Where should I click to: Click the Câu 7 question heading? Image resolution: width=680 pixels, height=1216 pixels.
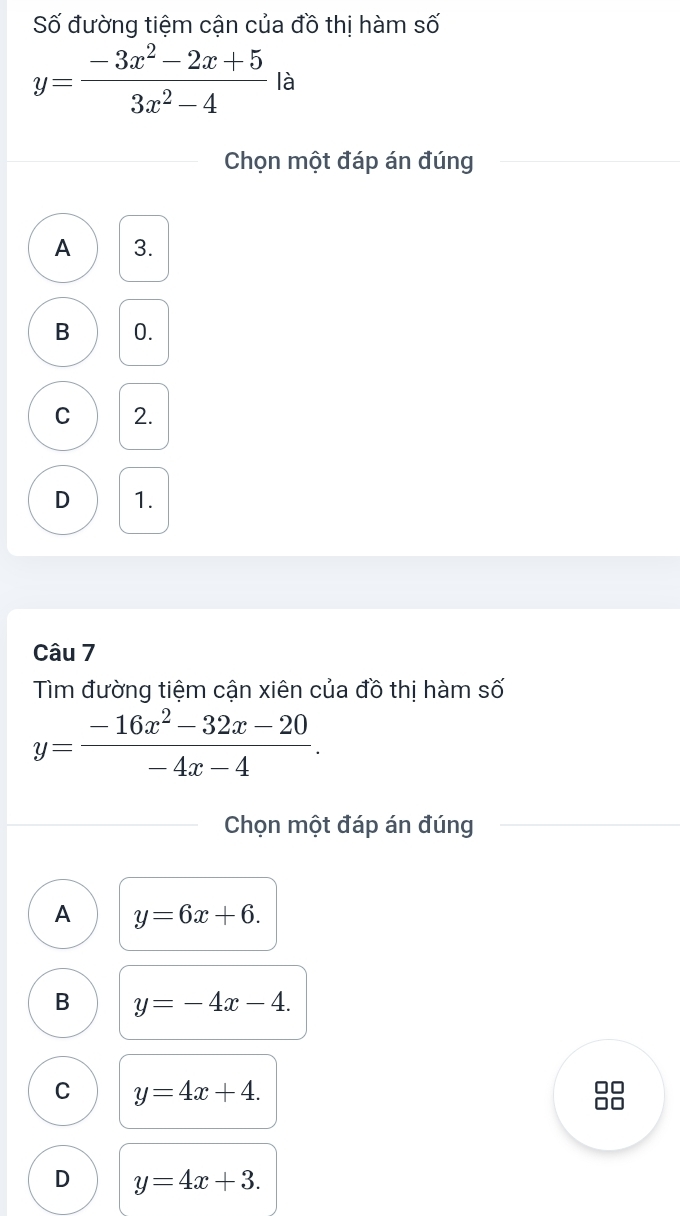pyautogui.click(x=64, y=653)
